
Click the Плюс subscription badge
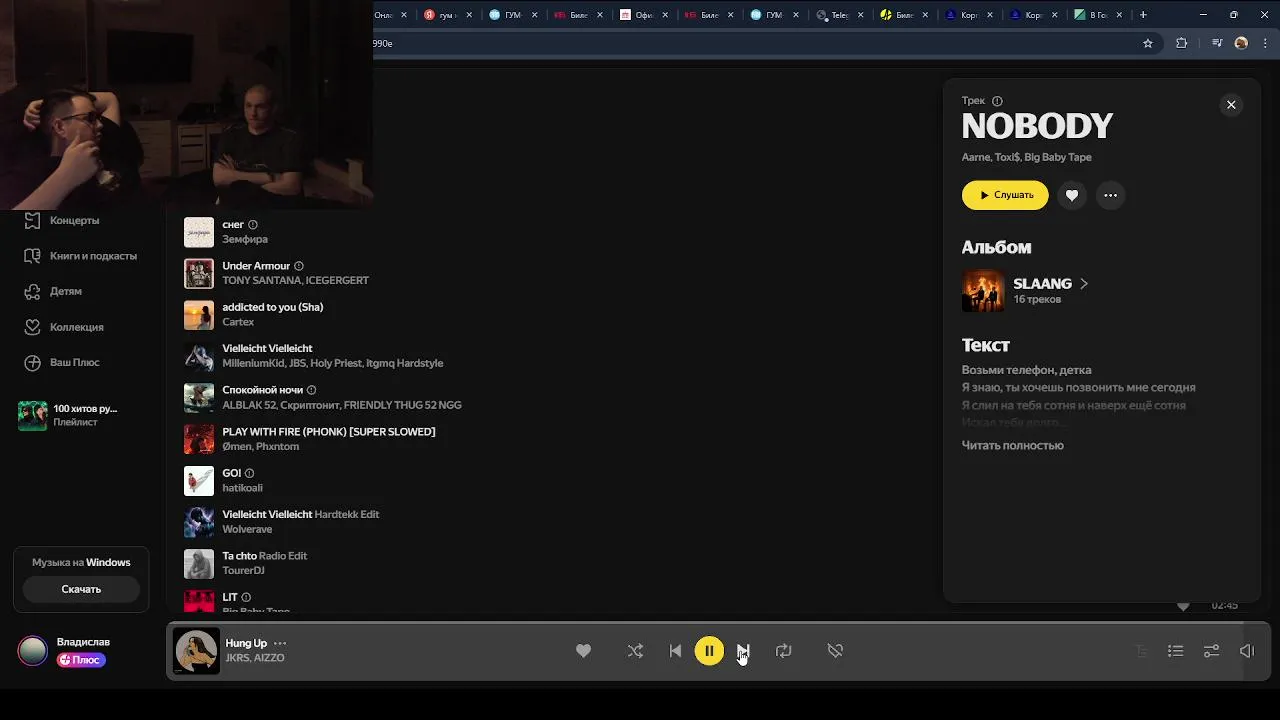tap(81, 660)
